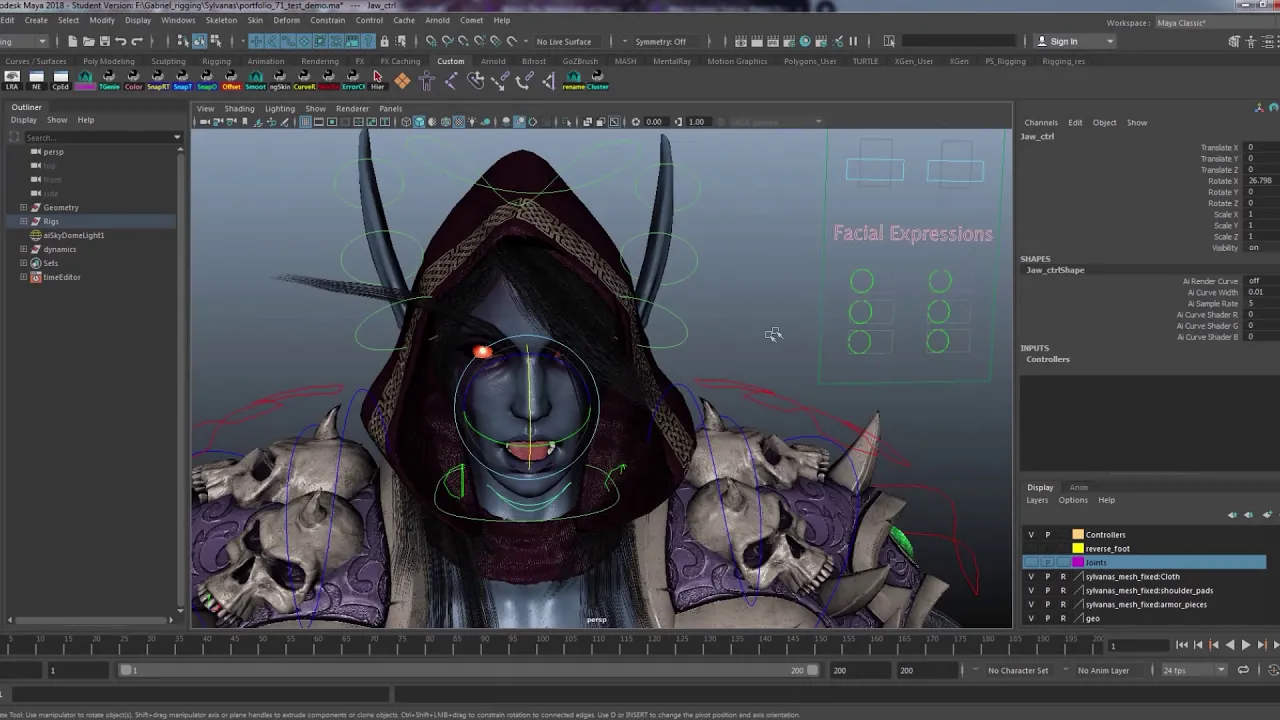Expand the Geometry group in Outliner
This screenshot has height=720, width=1280.
tap(23, 208)
